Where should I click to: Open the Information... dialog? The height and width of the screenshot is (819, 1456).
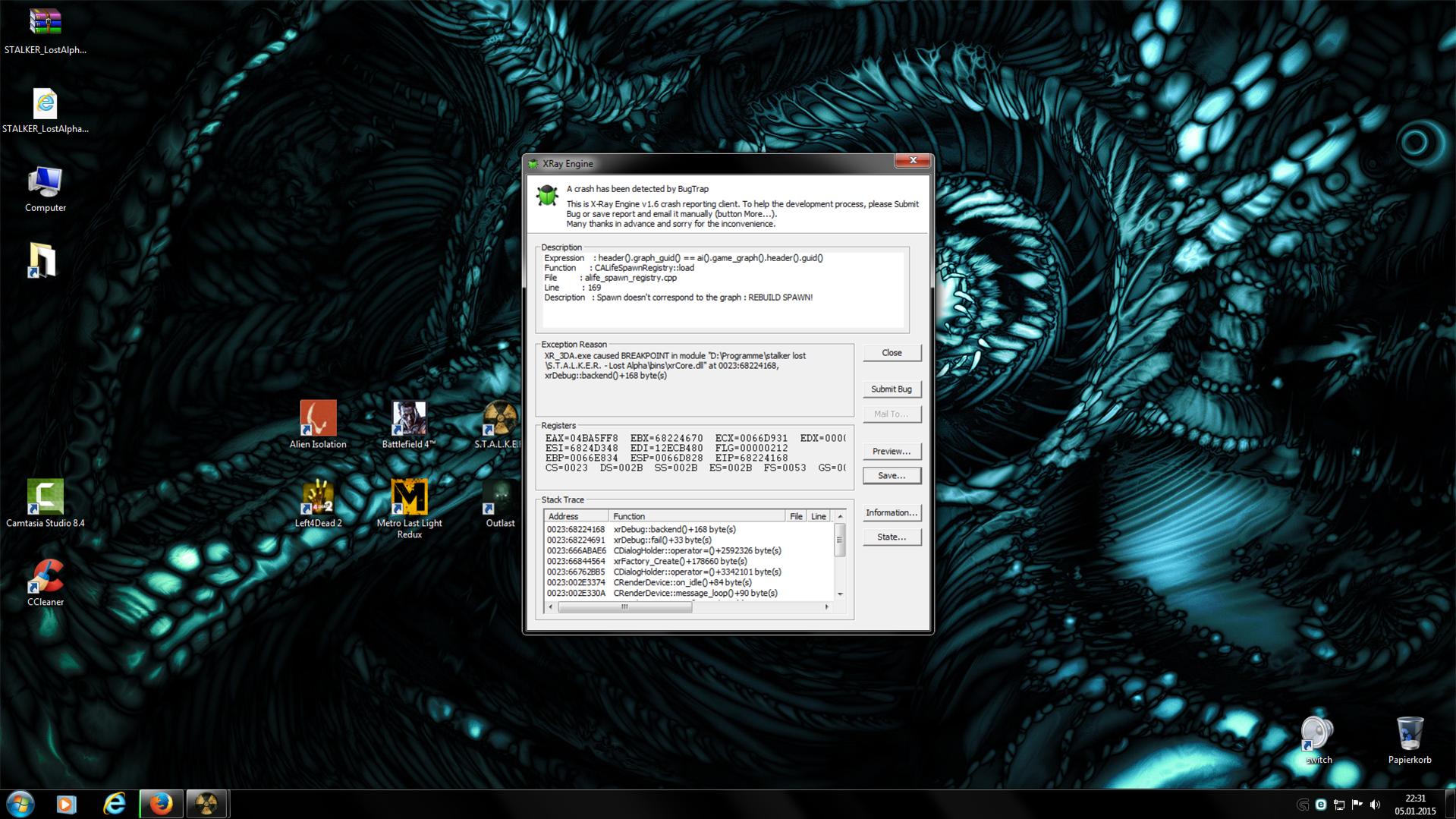click(x=892, y=513)
